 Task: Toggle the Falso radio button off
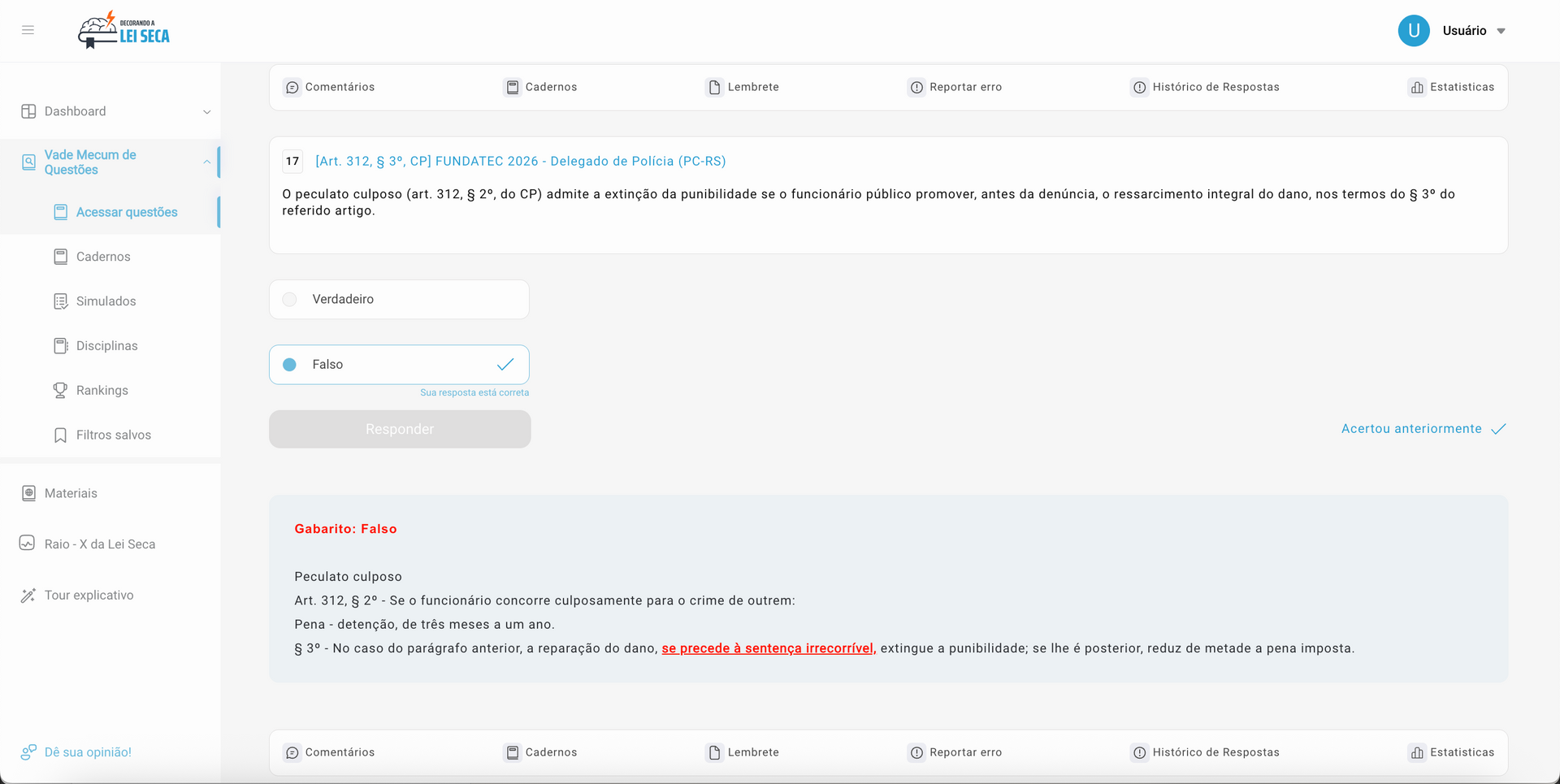[289, 364]
